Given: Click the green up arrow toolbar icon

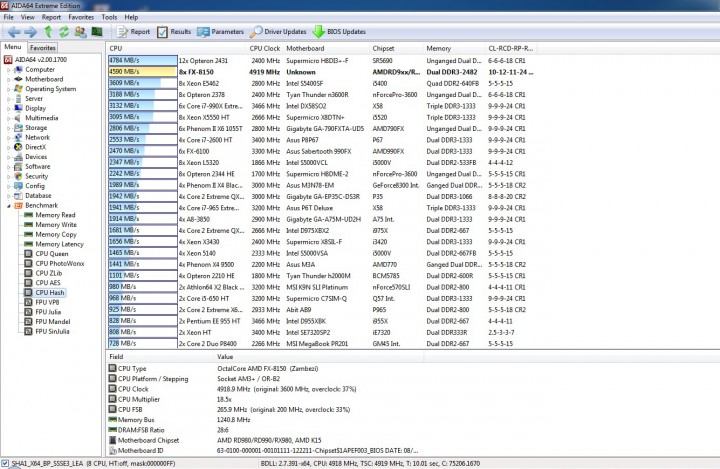Looking at the screenshot, I should tap(48, 32).
